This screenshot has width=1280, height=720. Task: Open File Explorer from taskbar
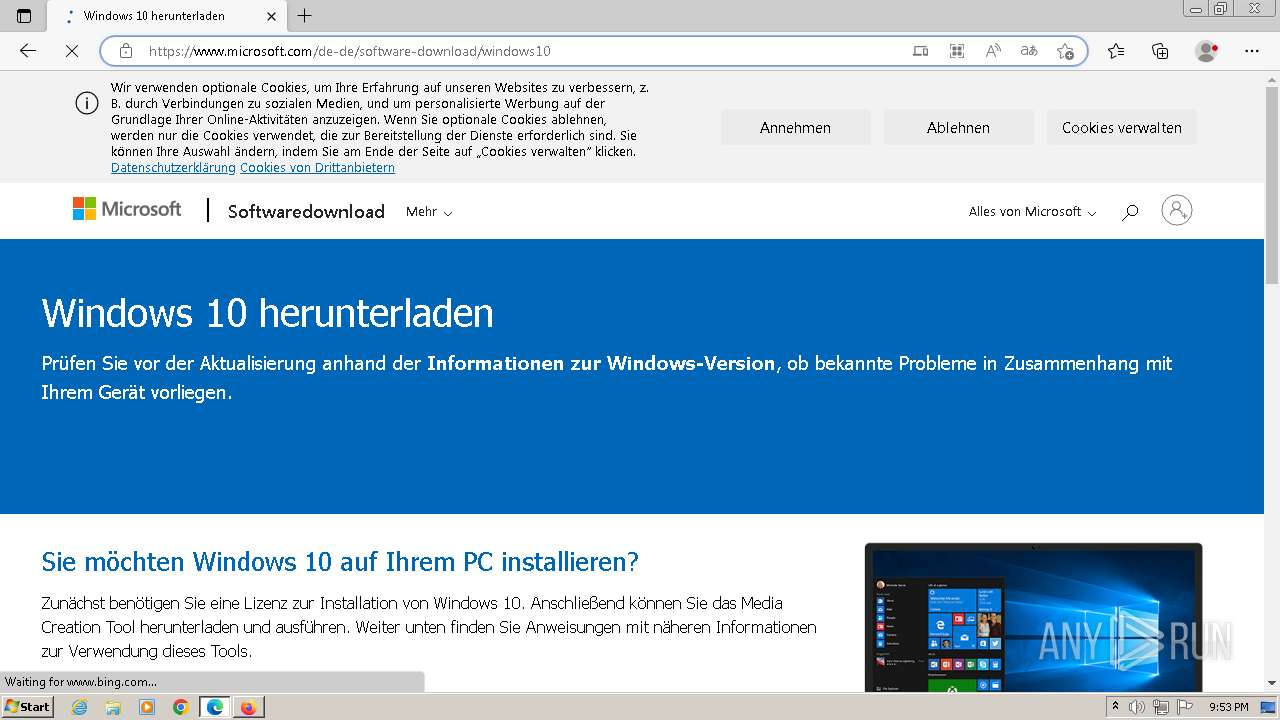pyautogui.click(x=113, y=707)
